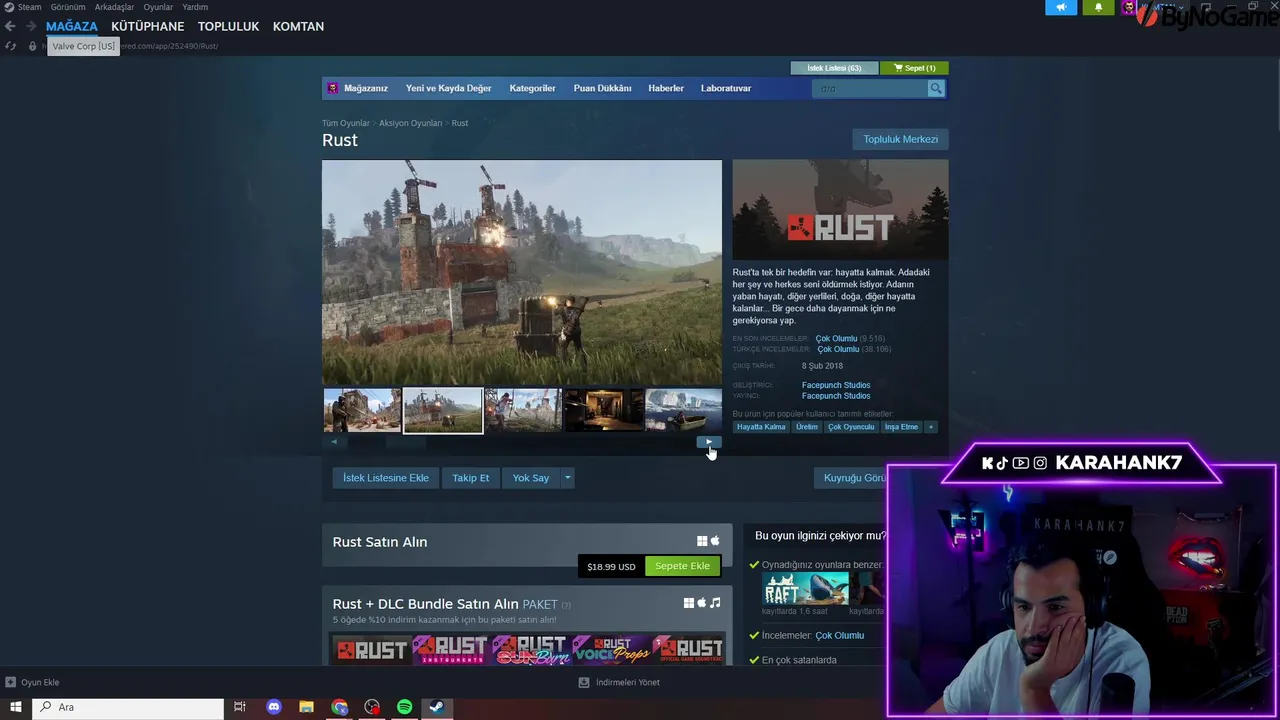The image size is (1280, 720).
Task: Expand the Laboratuvar menu
Action: click(x=726, y=88)
